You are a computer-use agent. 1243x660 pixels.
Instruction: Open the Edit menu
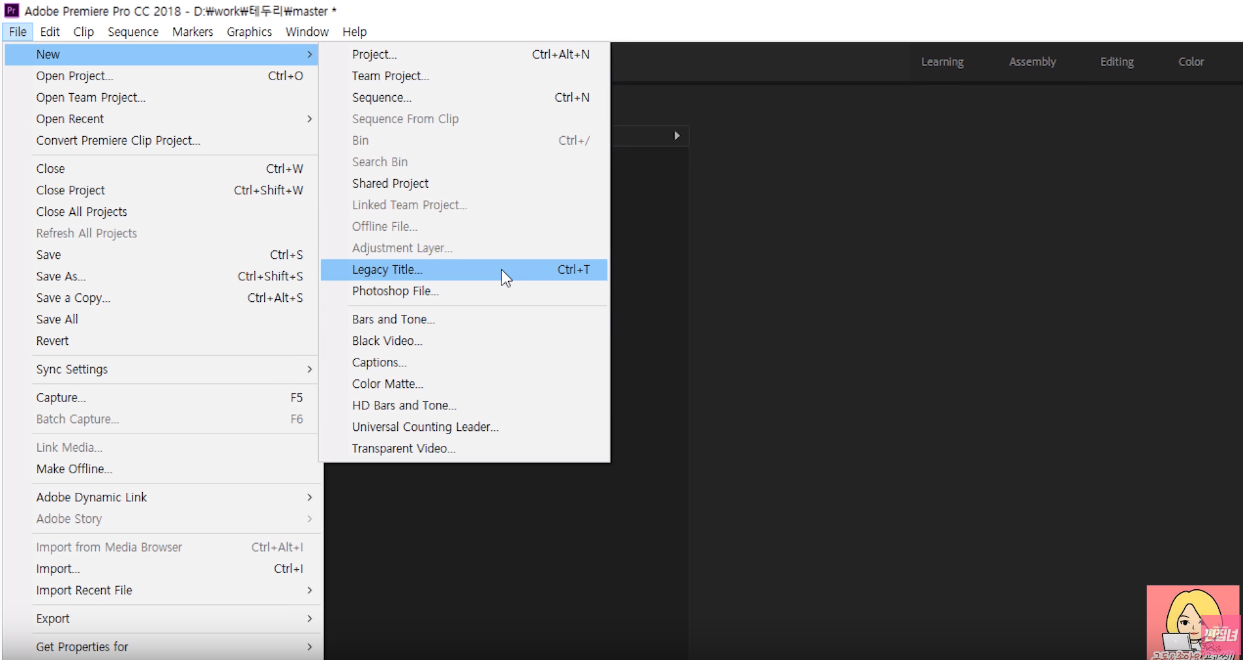tap(50, 32)
